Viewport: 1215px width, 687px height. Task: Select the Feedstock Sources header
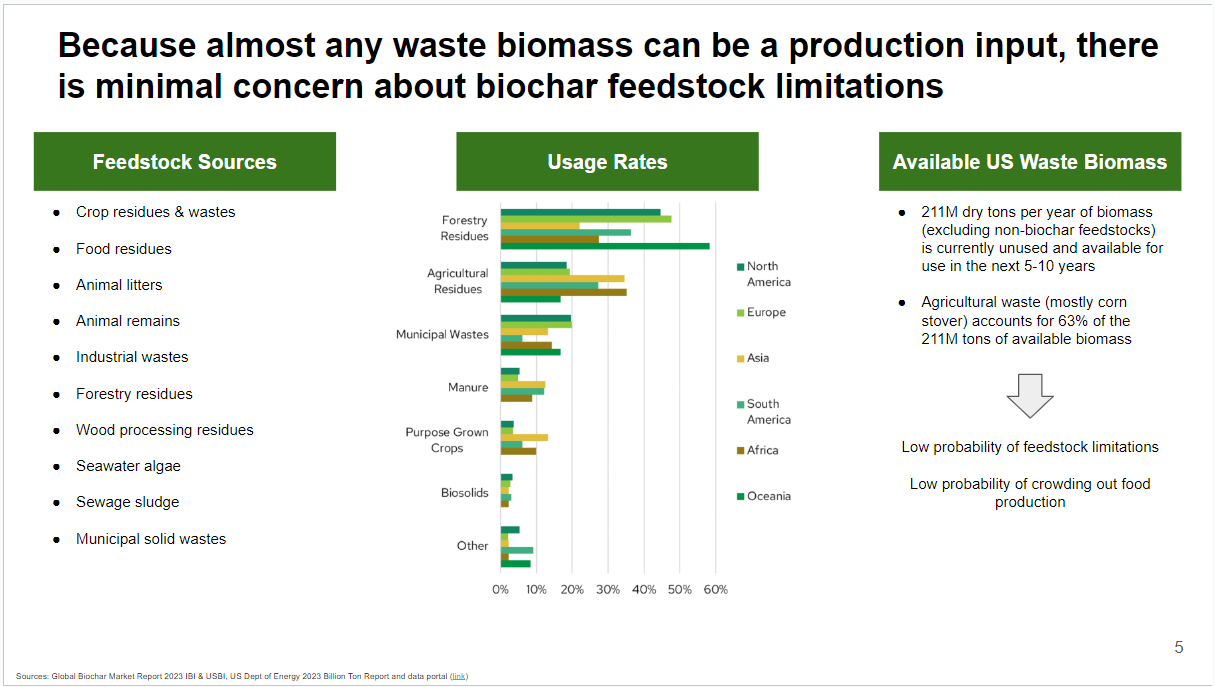point(184,161)
